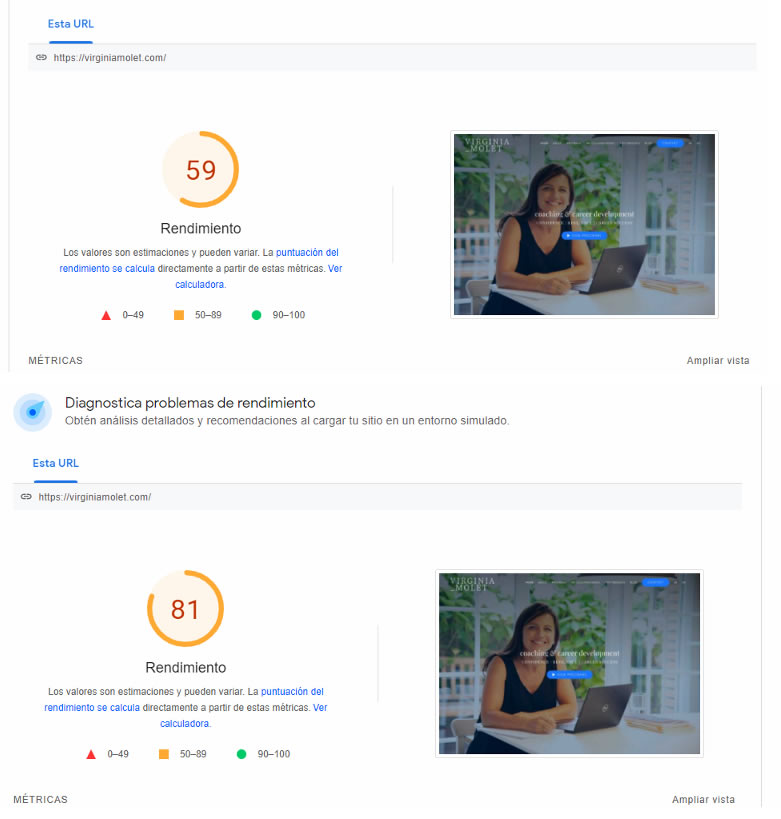Select the top 'Esta URL' tab
Screen dimensions: 781x819
click(71, 24)
